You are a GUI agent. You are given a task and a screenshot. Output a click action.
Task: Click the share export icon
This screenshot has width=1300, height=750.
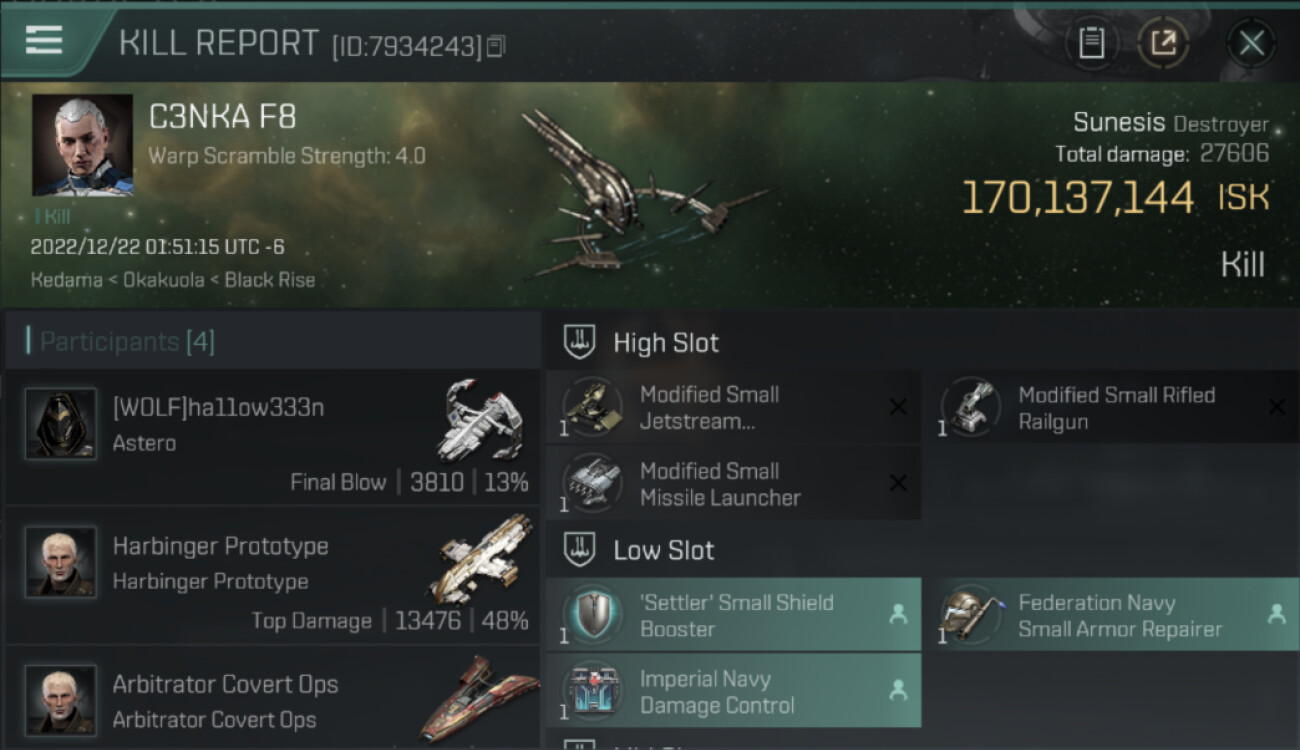1163,43
